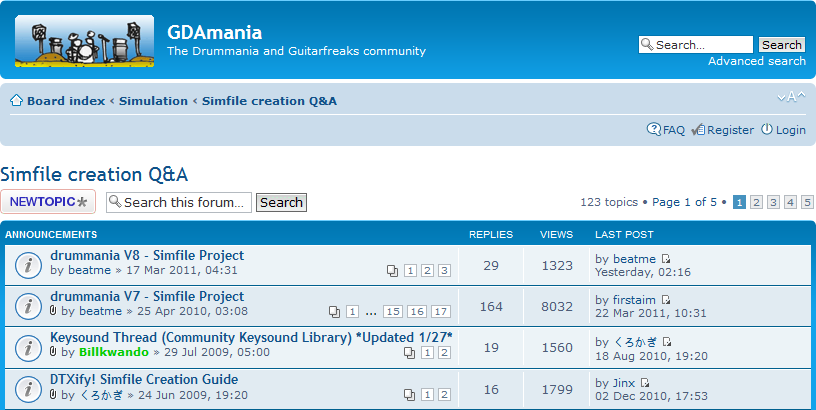This screenshot has height=410, width=816.
Task: View latest post icon by beatme
Action: [x=667, y=259]
